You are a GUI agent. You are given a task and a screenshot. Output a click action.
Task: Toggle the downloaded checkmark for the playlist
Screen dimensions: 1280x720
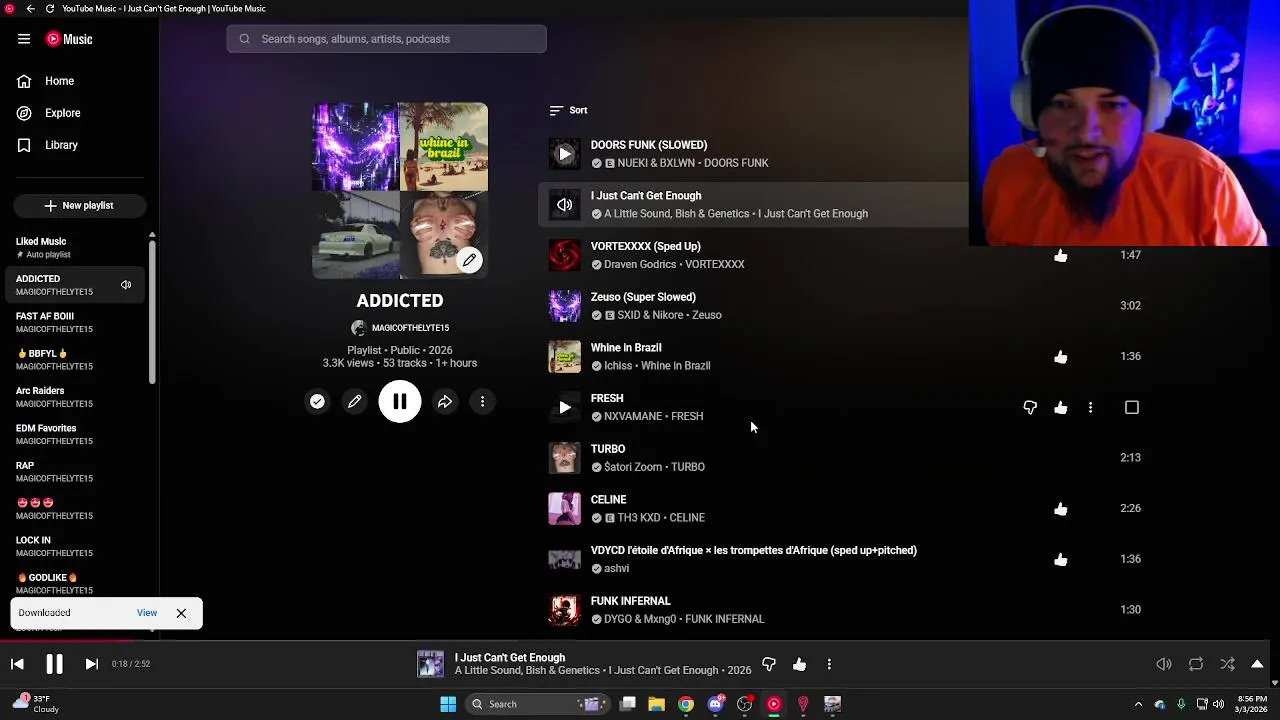coord(317,402)
